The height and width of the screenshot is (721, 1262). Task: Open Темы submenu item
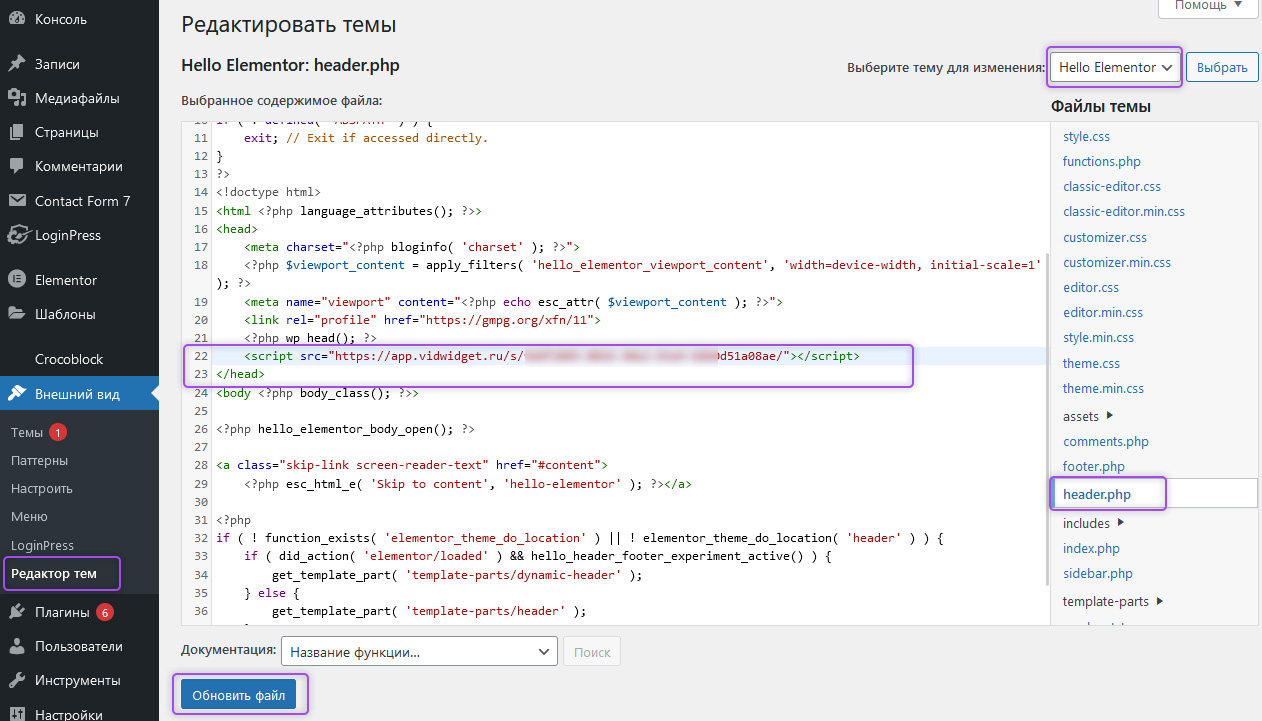click(x=27, y=433)
